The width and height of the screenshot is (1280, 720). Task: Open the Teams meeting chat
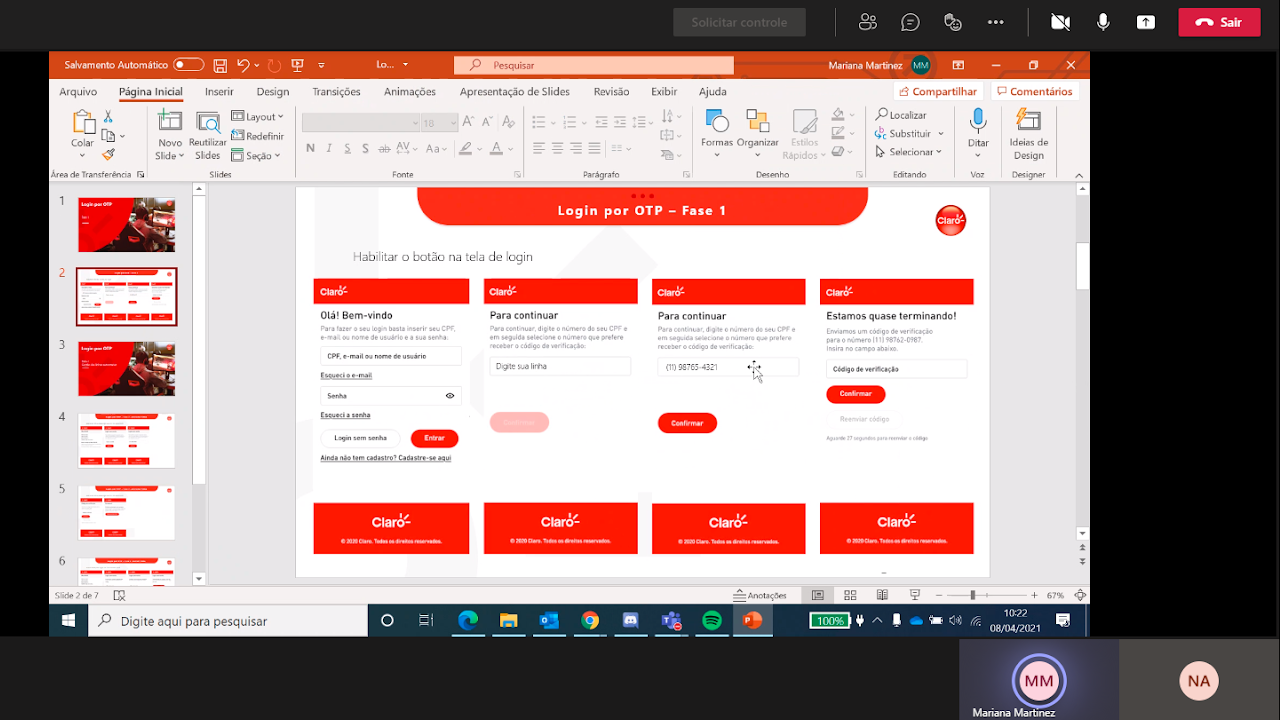tap(910, 22)
